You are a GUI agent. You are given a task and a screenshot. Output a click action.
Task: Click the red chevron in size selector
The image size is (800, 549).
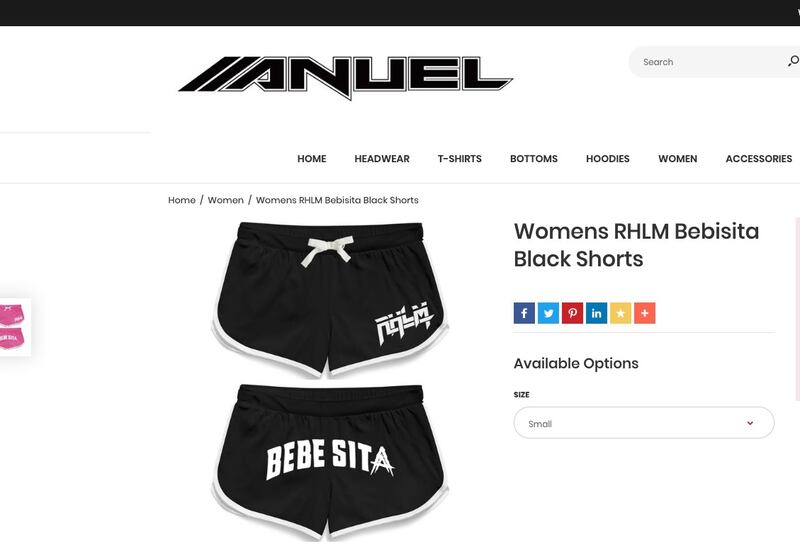point(750,423)
